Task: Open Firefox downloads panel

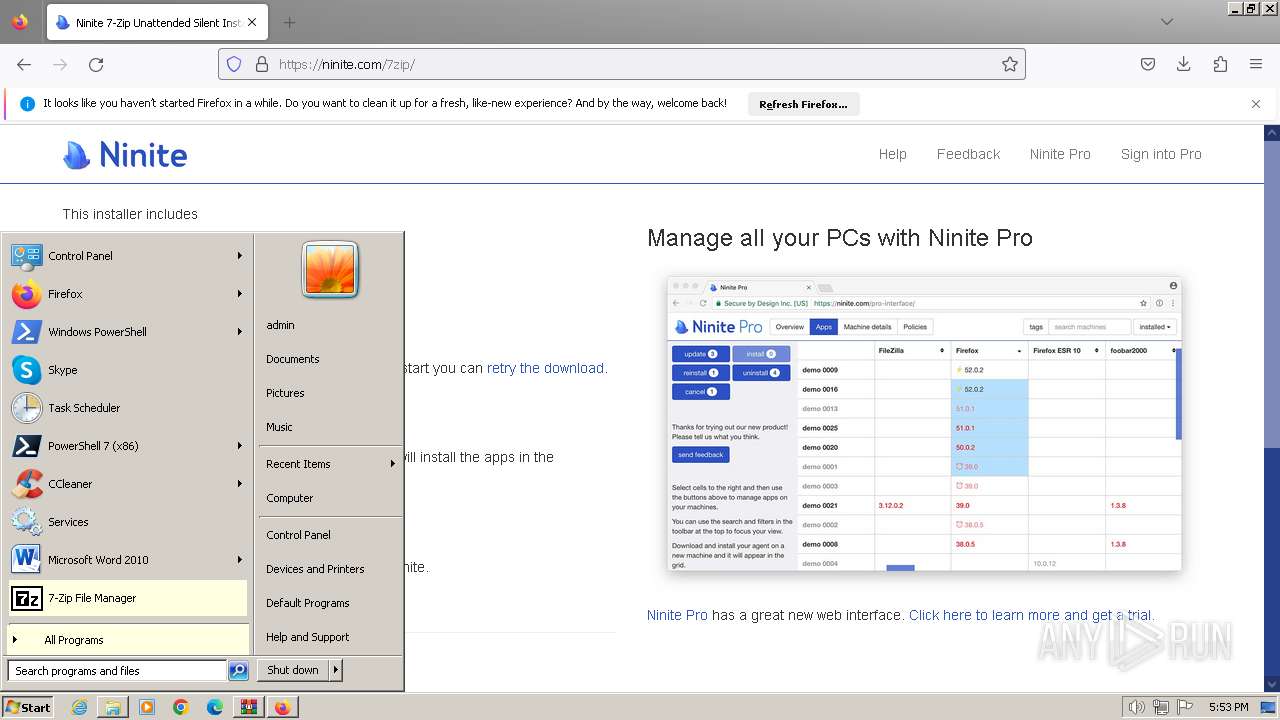Action: tap(1184, 64)
